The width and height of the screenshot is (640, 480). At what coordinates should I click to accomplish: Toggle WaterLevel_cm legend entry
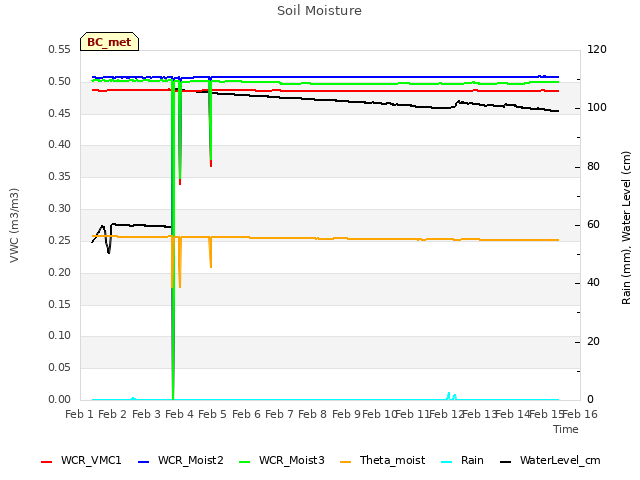click(x=550, y=460)
